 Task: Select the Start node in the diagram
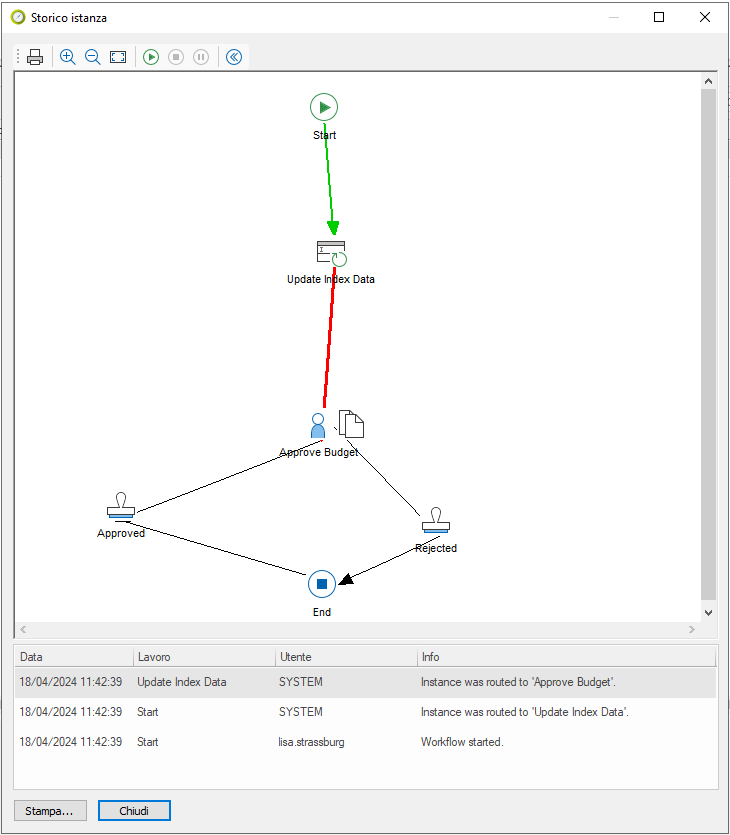[323, 107]
